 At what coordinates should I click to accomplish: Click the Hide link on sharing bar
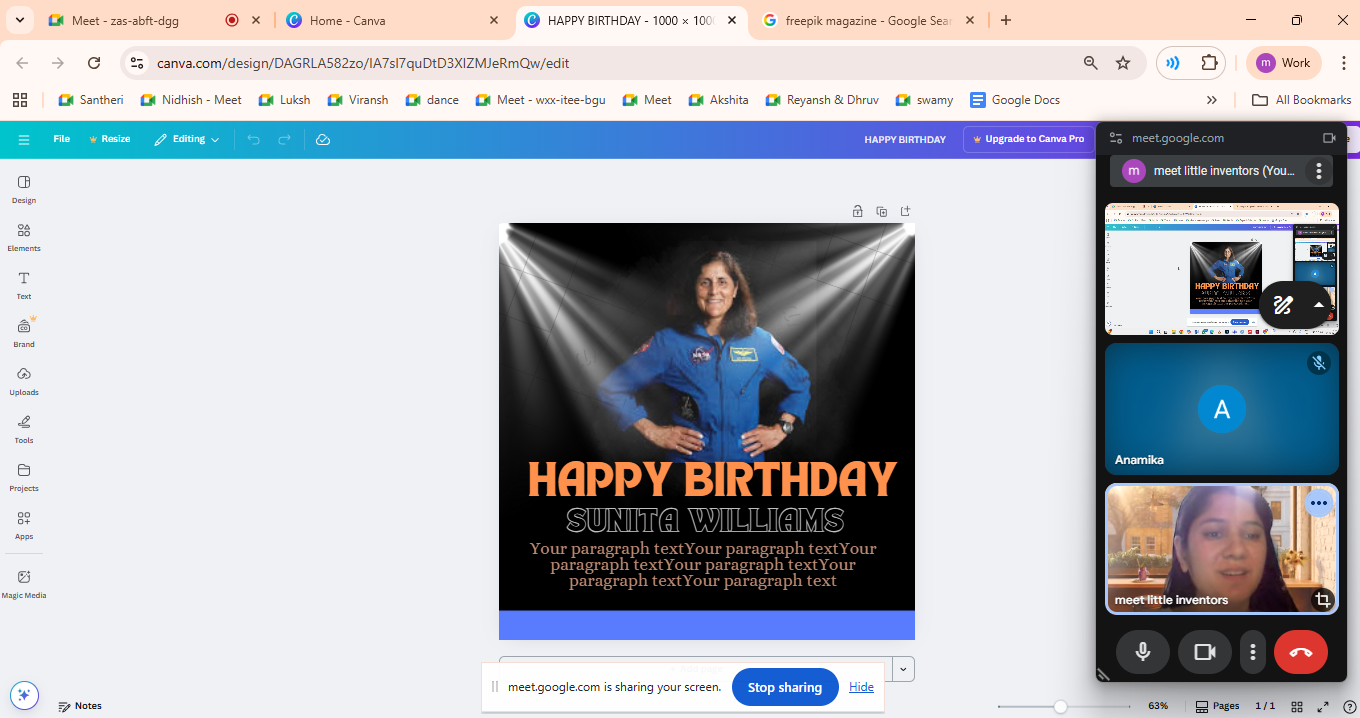[861, 687]
